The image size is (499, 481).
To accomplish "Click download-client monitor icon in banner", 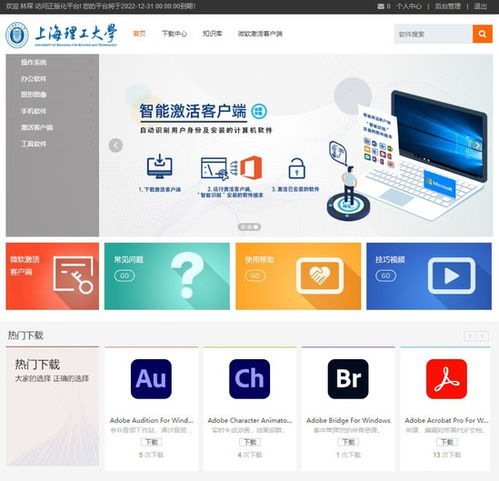I will click(x=160, y=166).
